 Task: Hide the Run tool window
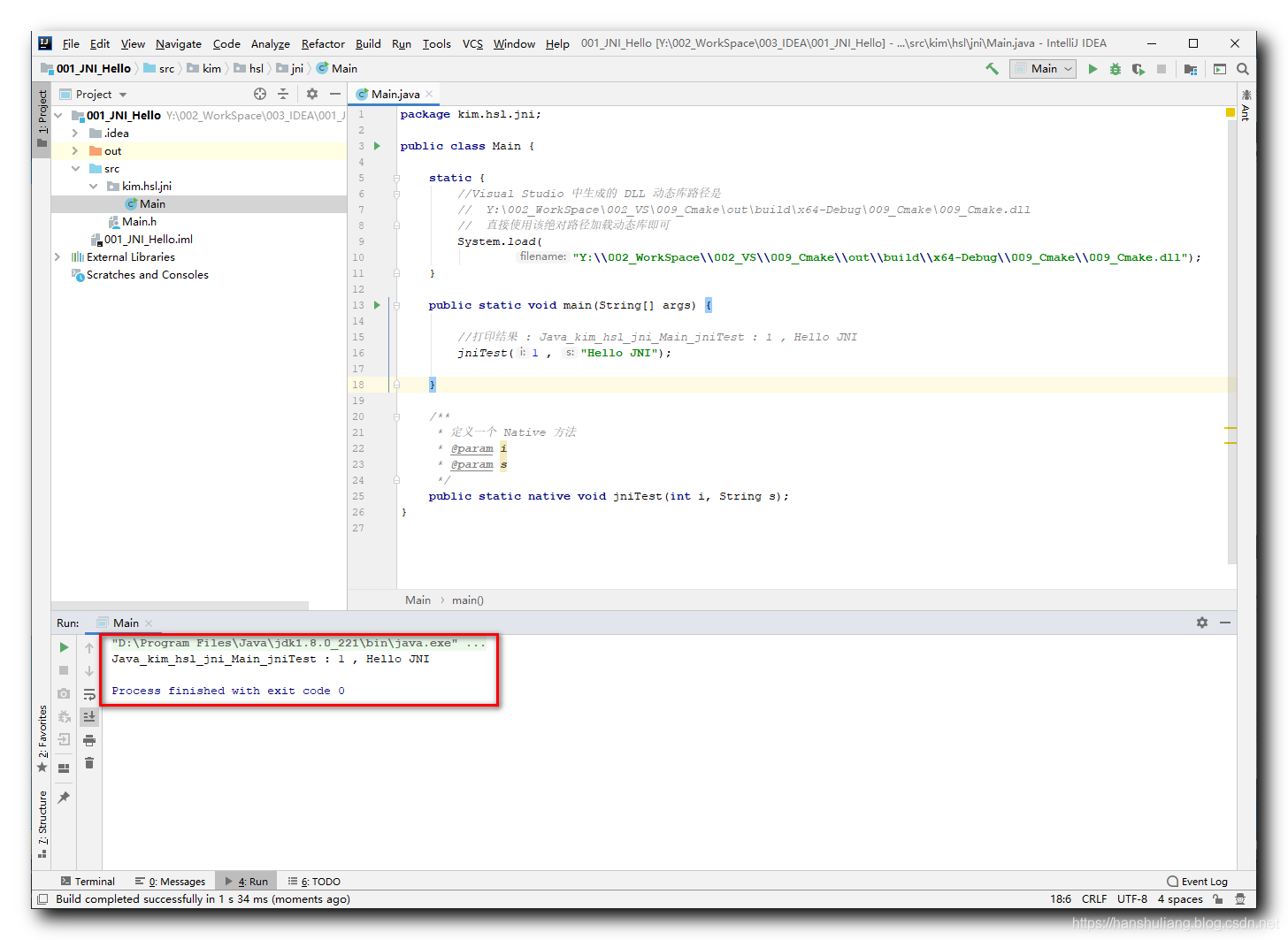(1225, 623)
